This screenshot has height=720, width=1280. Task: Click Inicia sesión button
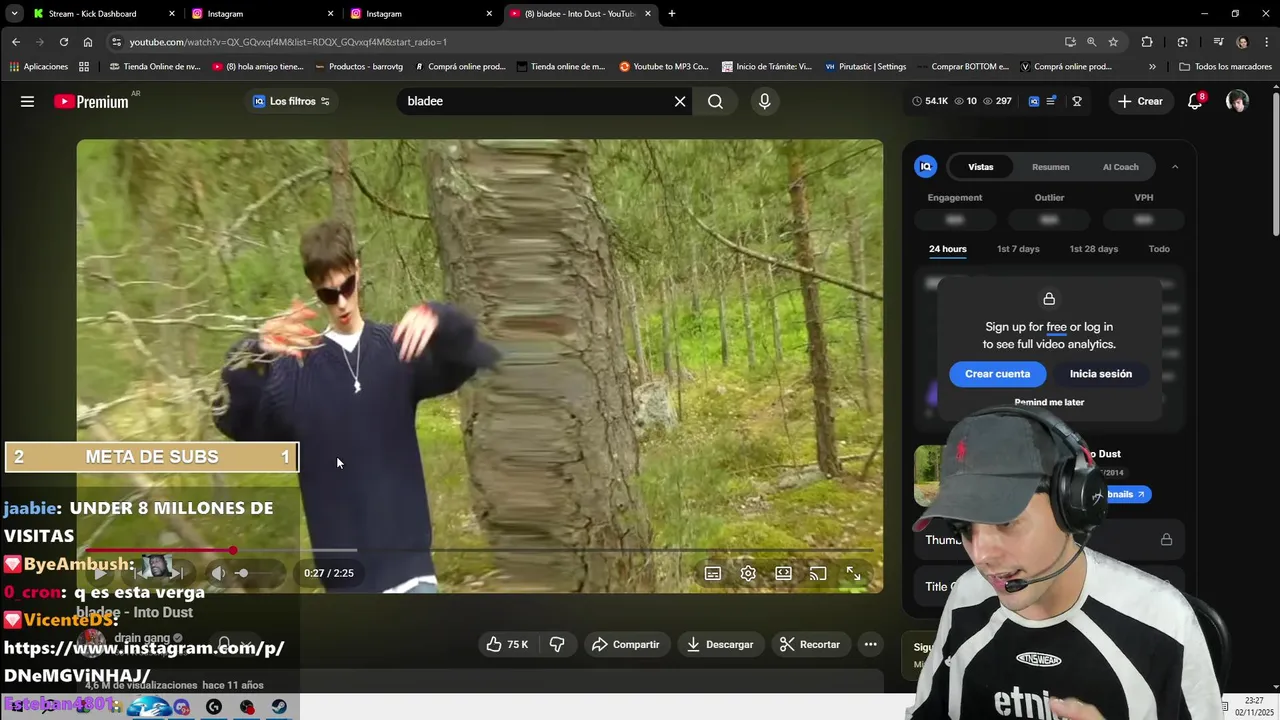pos(1101,374)
